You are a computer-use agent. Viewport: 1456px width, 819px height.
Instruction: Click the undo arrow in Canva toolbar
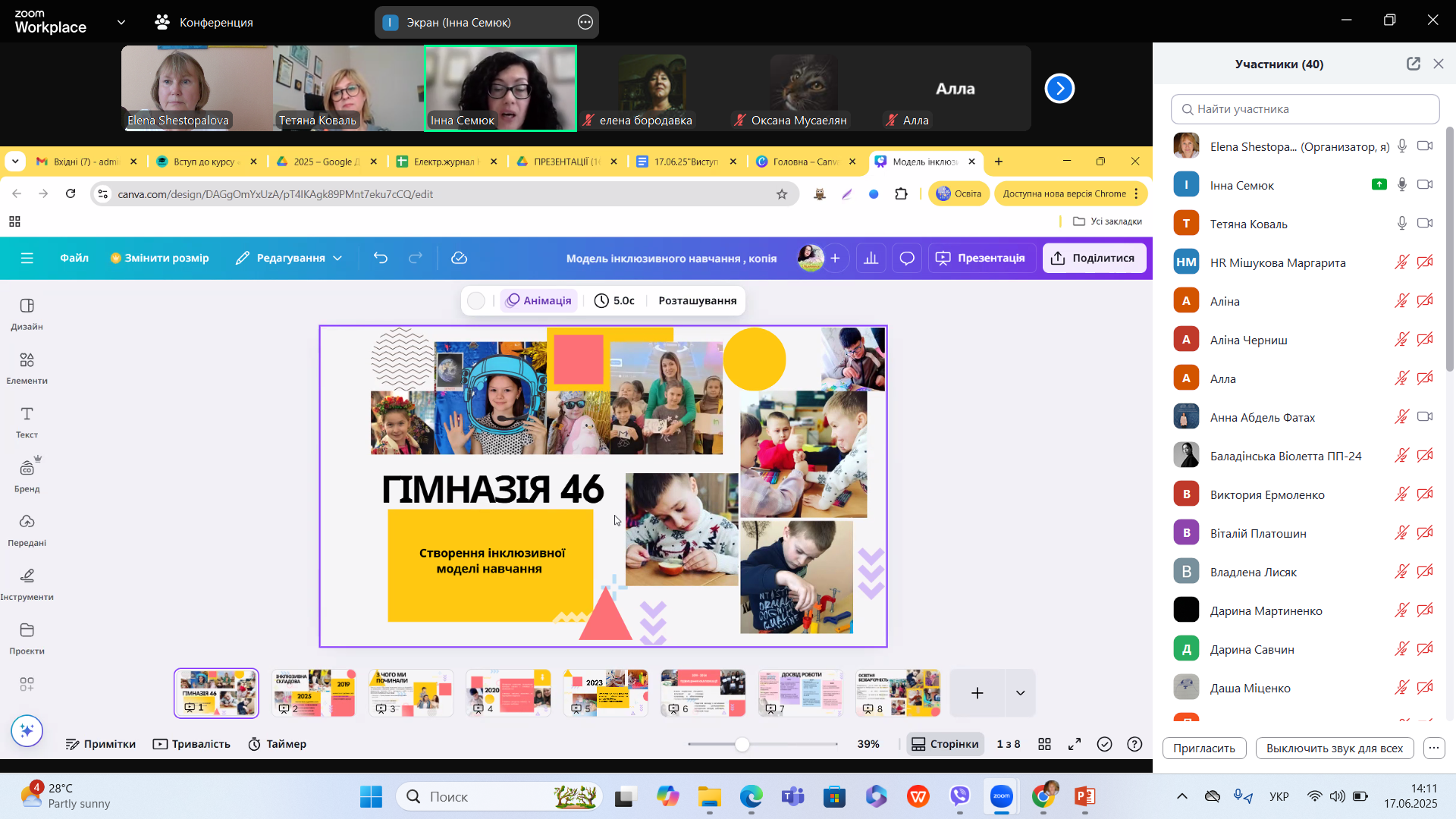[x=381, y=258]
